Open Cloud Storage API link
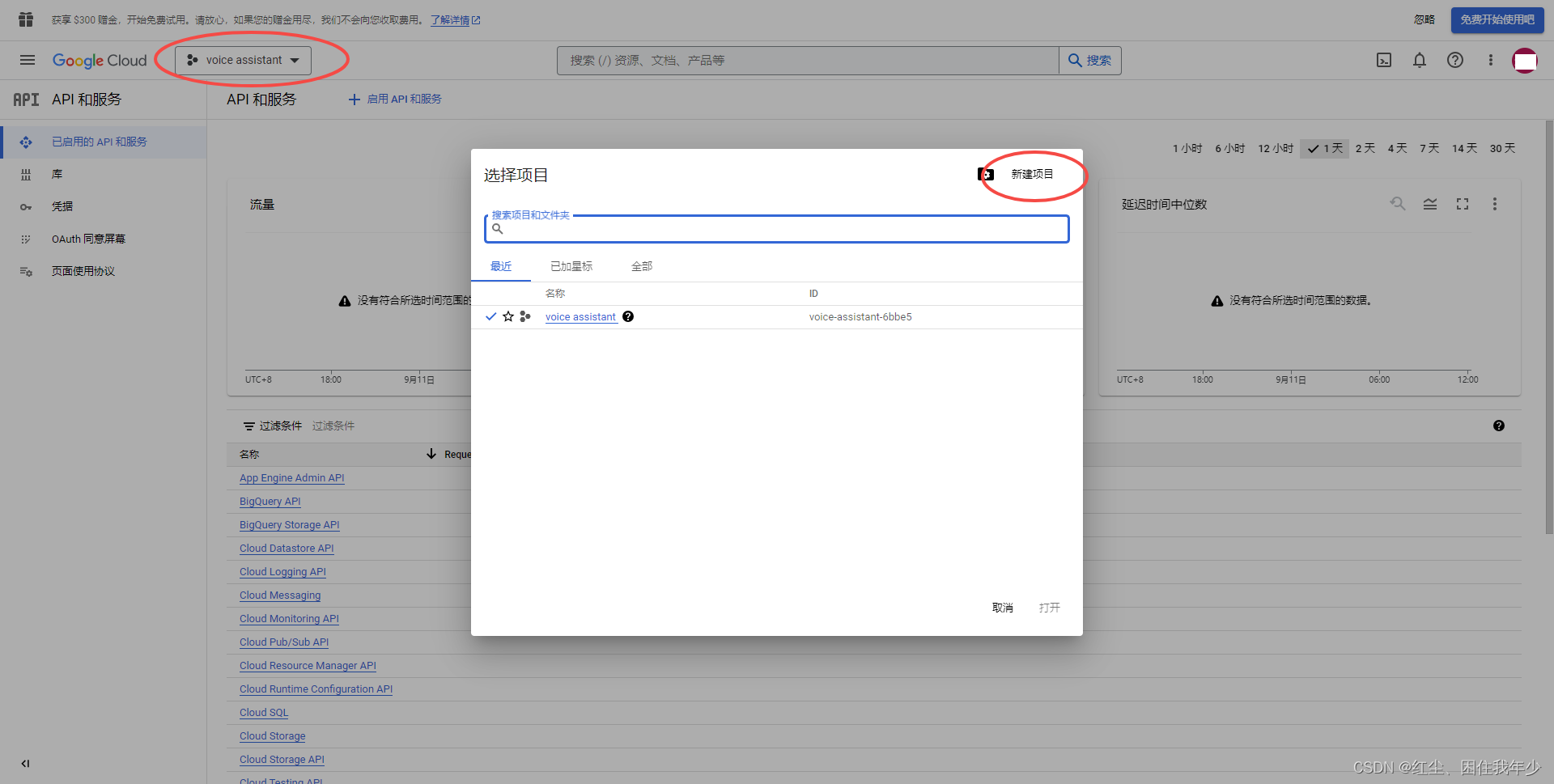The height and width of the screenshot is (784, 1554). tap(282, 760)
